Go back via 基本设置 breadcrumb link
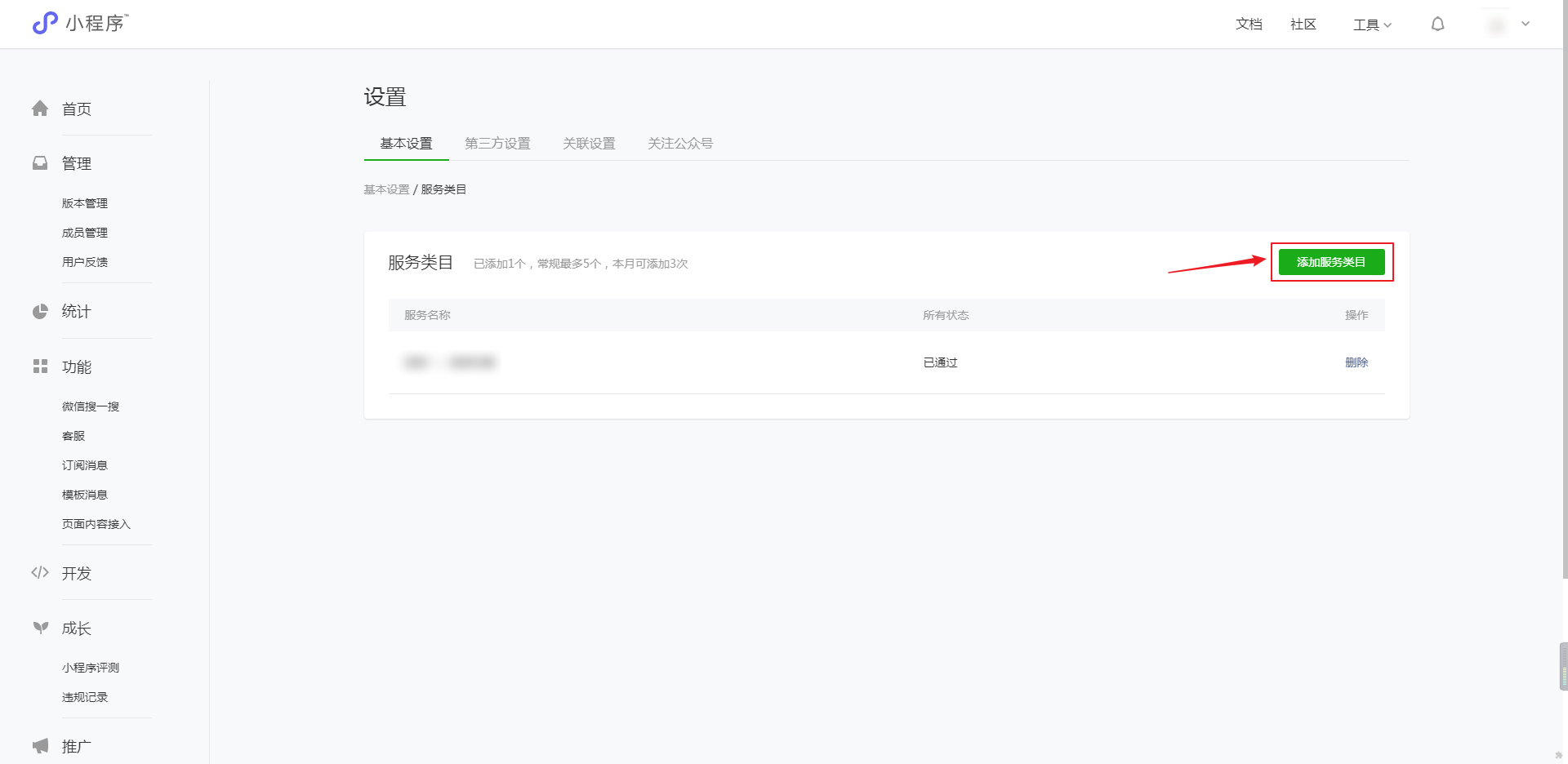Image resolution: width=1568 pixels, height=764 pixels. [386, 189]
